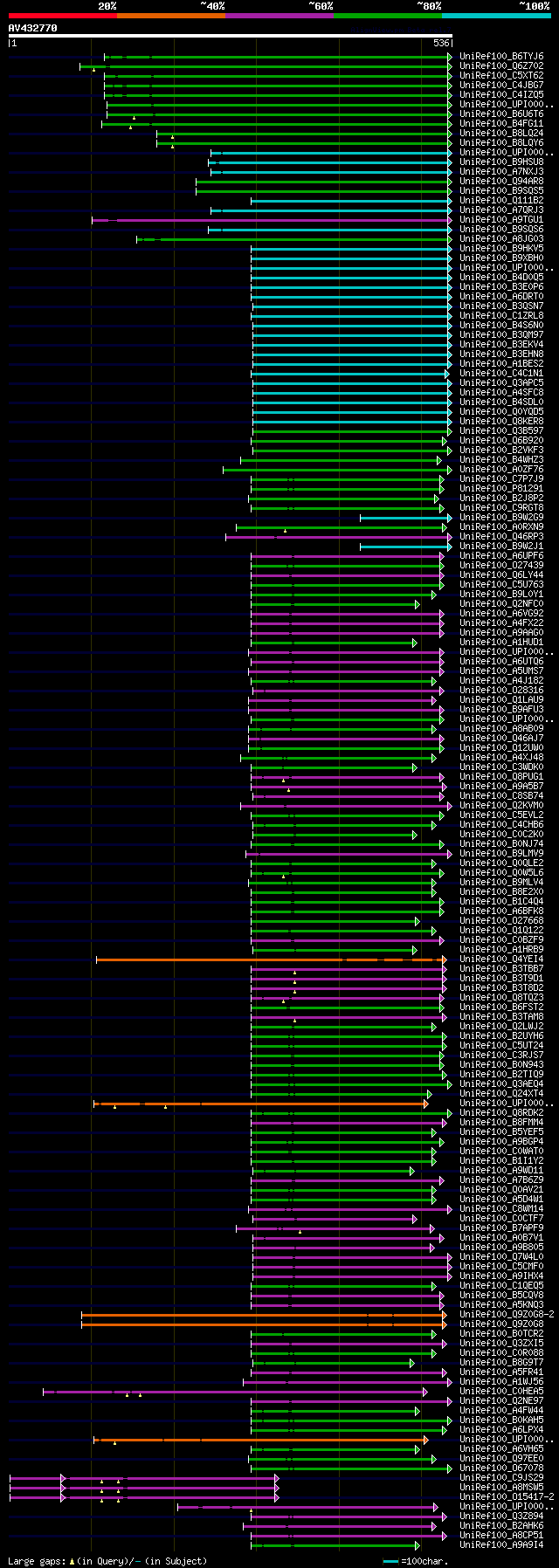Select the UniRef100_B9HSU8 label

501,162
